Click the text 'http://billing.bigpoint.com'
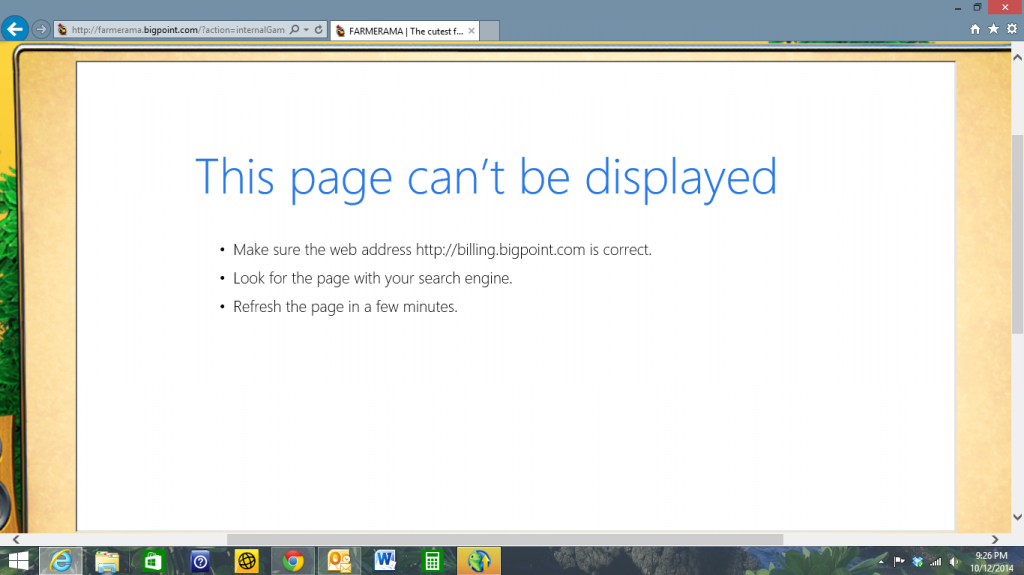Viewport: 1024px width, 575px height. pyautogui.click(x=500, y=250)
